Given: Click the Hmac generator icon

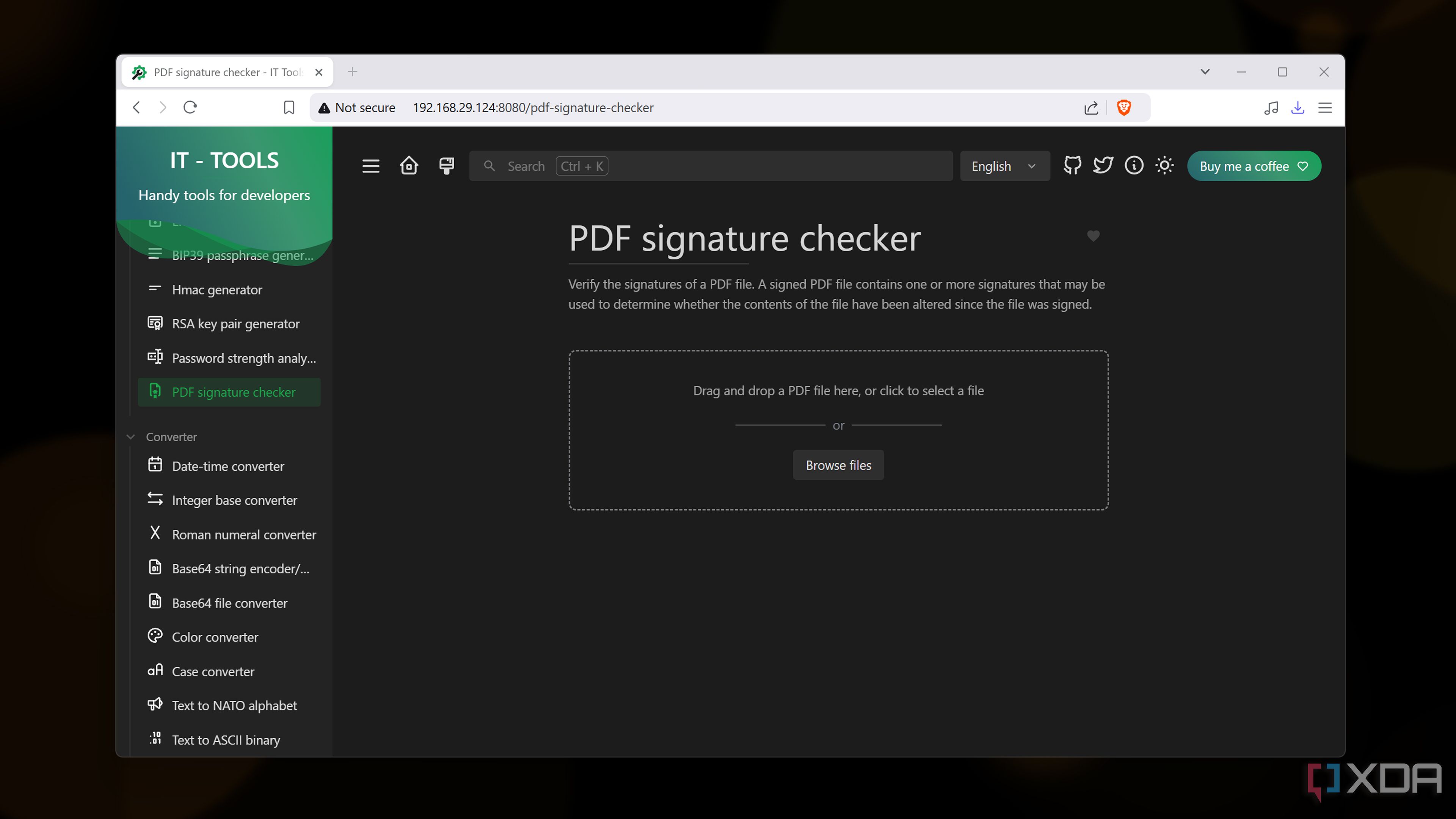Looking at the screenshot, I should tap(155, 288).
